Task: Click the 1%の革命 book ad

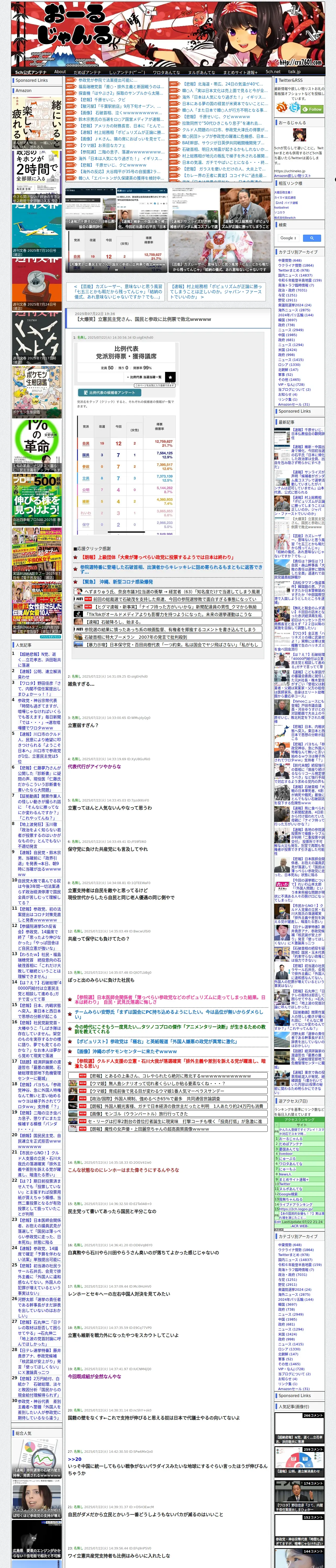Action: 37,446
